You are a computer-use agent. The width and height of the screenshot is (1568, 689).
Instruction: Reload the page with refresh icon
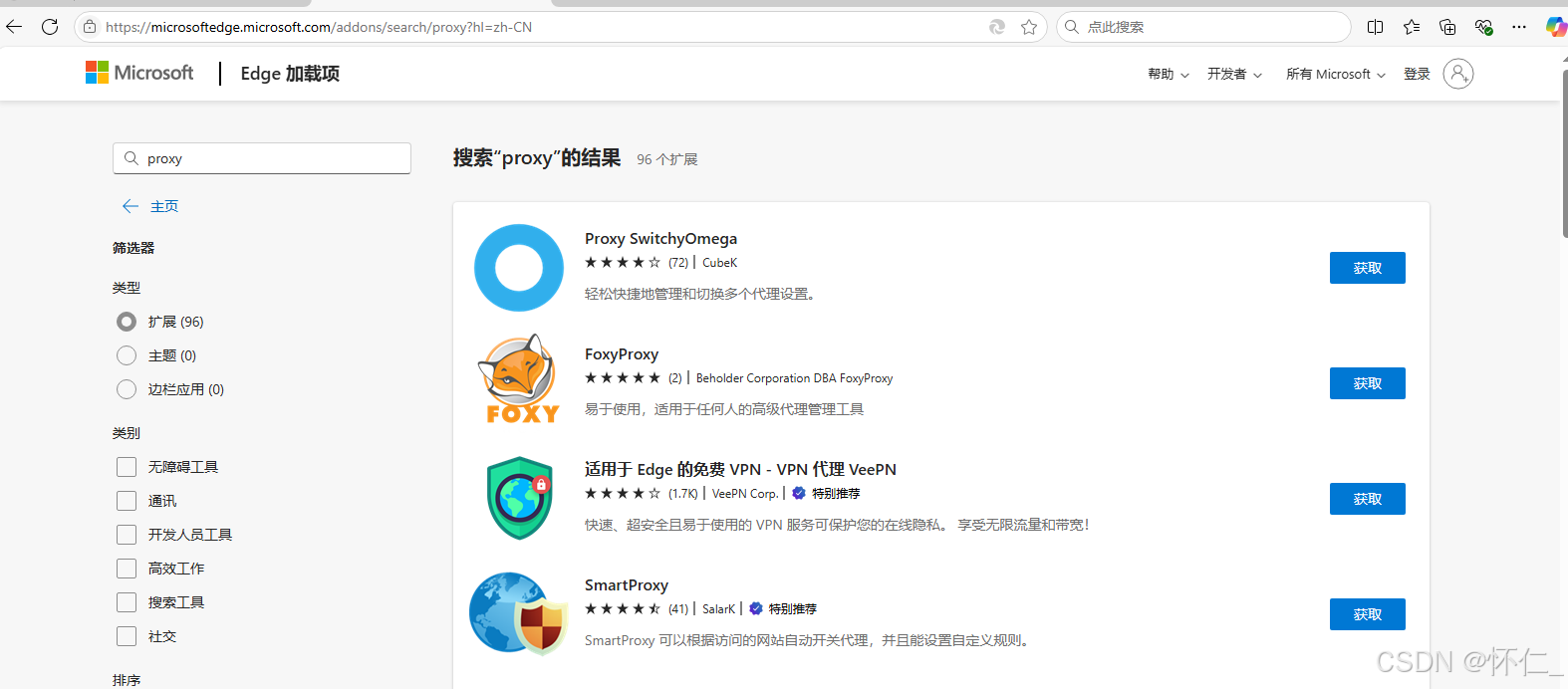[x=50, y=27]
